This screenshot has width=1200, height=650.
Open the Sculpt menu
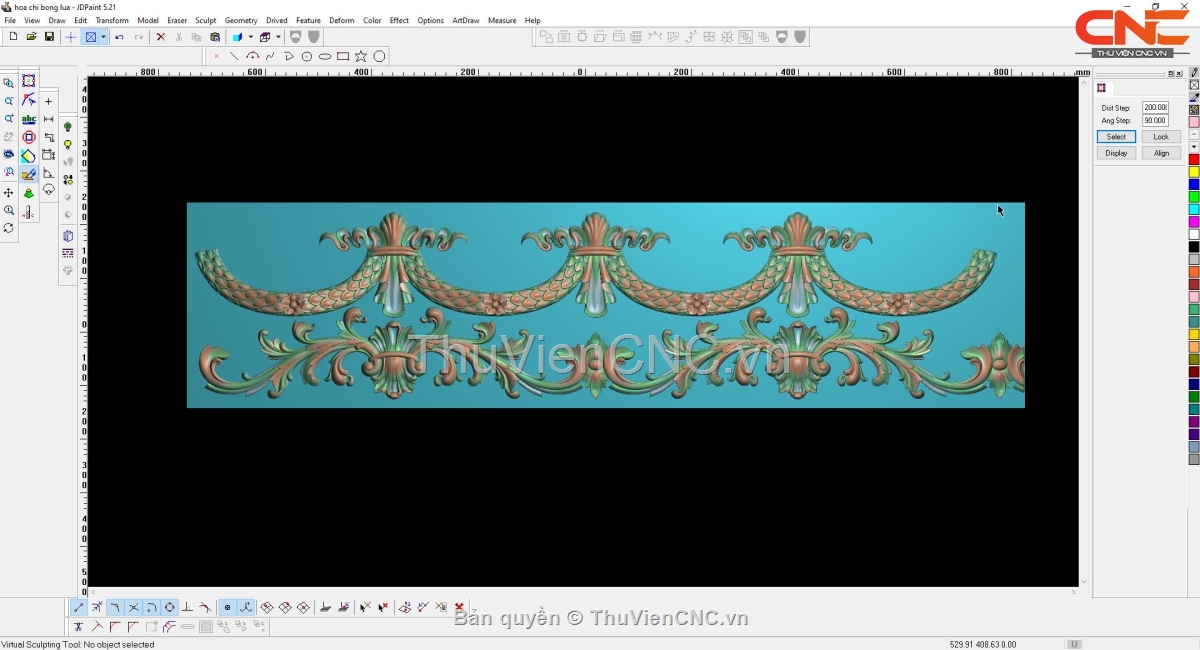click(x=205, y=20)
